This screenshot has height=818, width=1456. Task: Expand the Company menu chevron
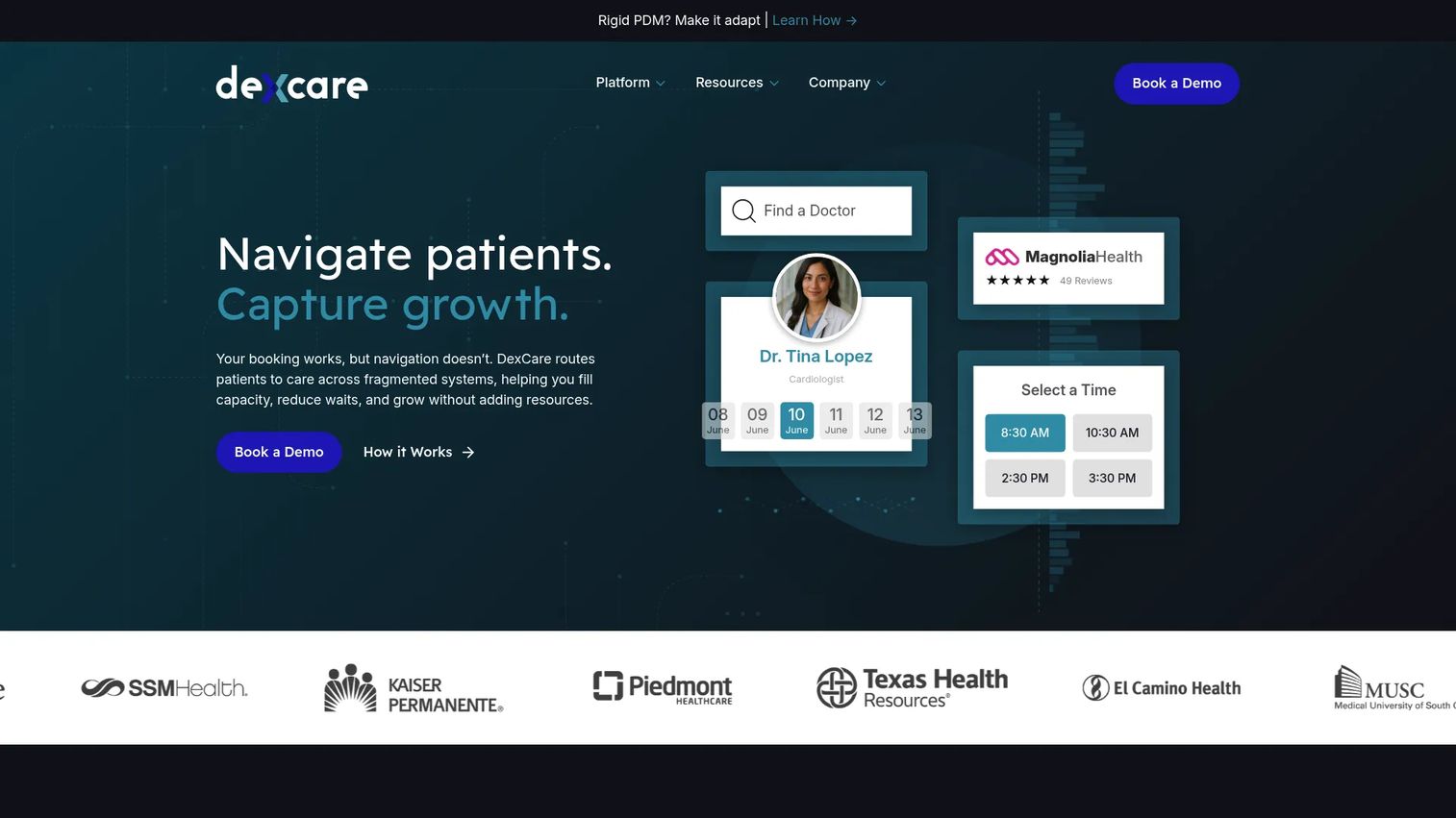click(x=881, y=84)
